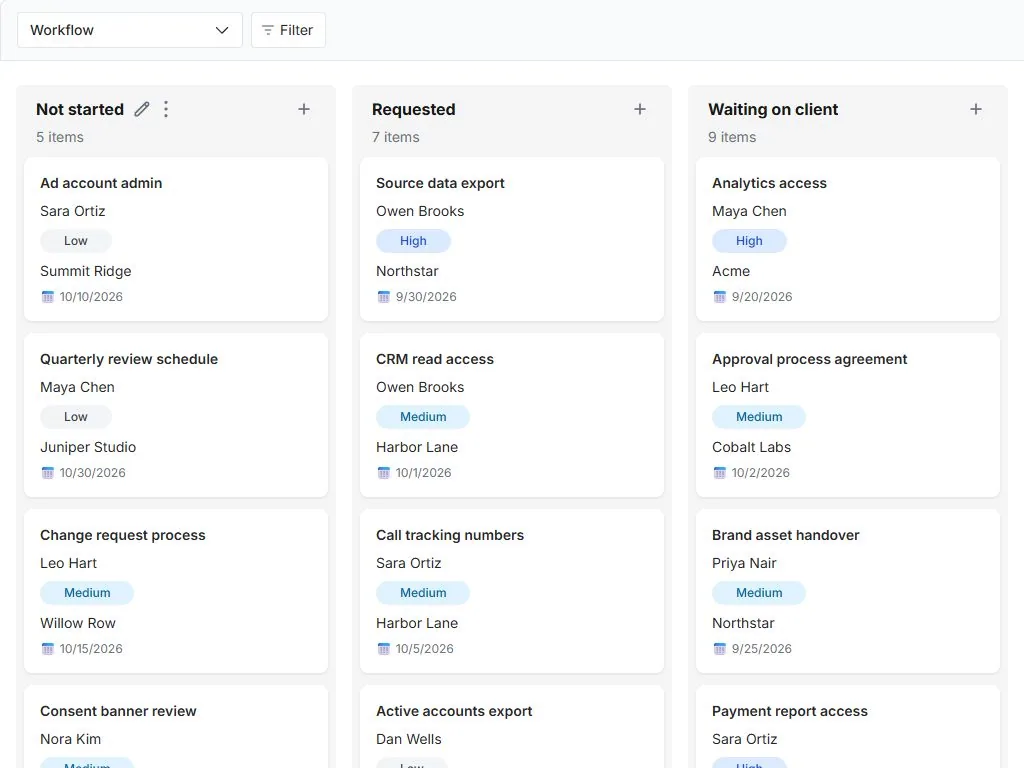Click Medium tag on Brand asset handover
1024x768 pixels.
pyautogui.click(x=759, y=593)
